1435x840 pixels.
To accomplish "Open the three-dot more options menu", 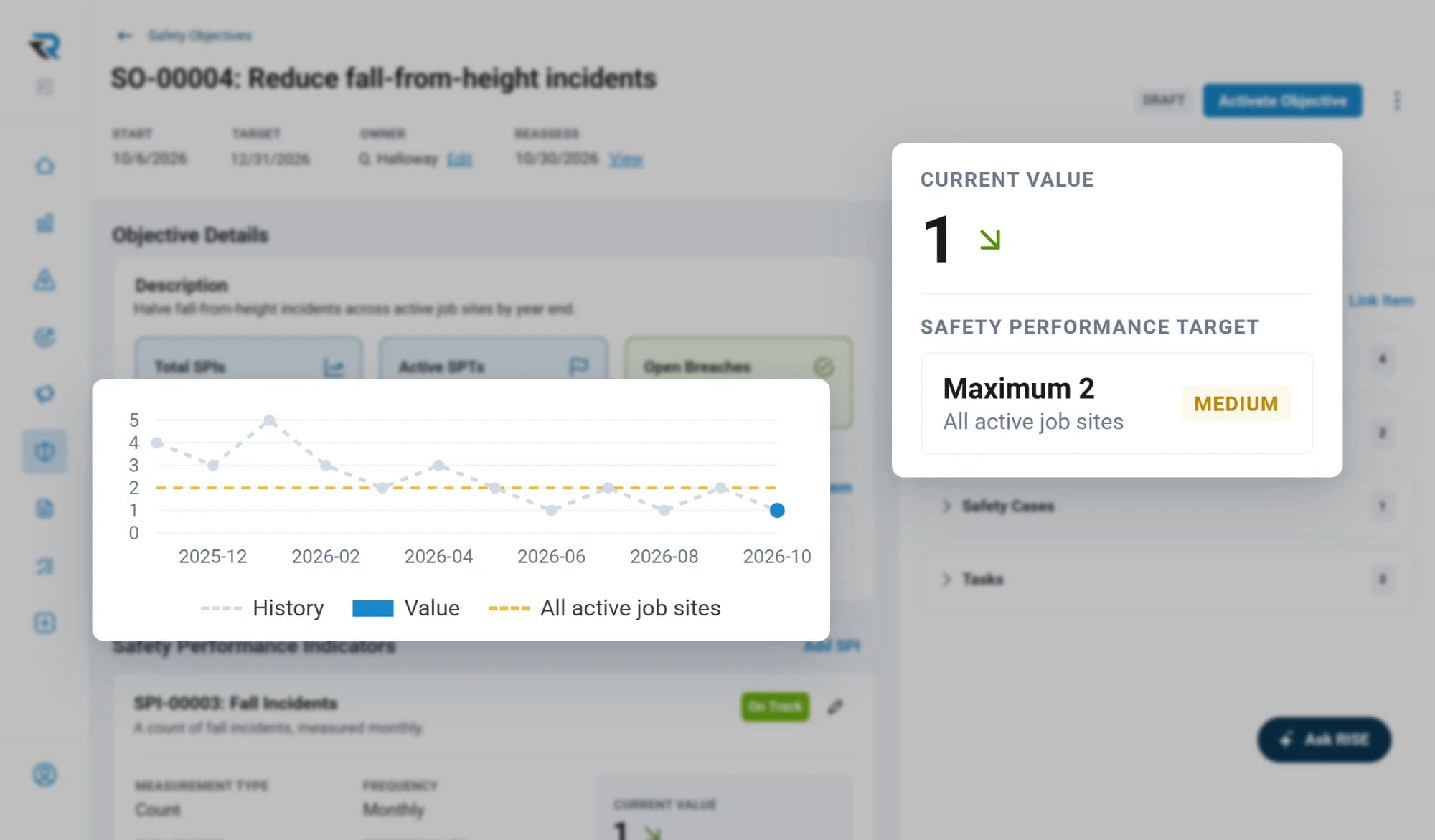I will point(1396,100).
